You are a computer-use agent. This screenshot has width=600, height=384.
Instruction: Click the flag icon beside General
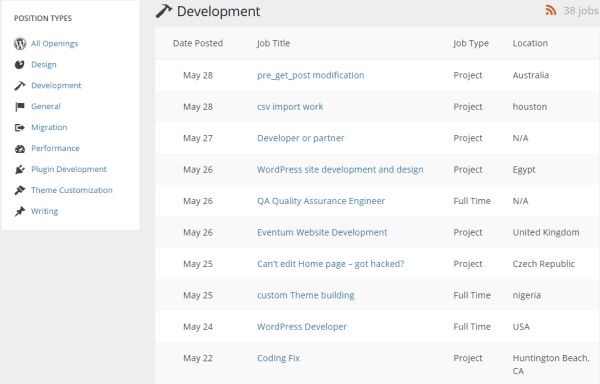point(20,107)
